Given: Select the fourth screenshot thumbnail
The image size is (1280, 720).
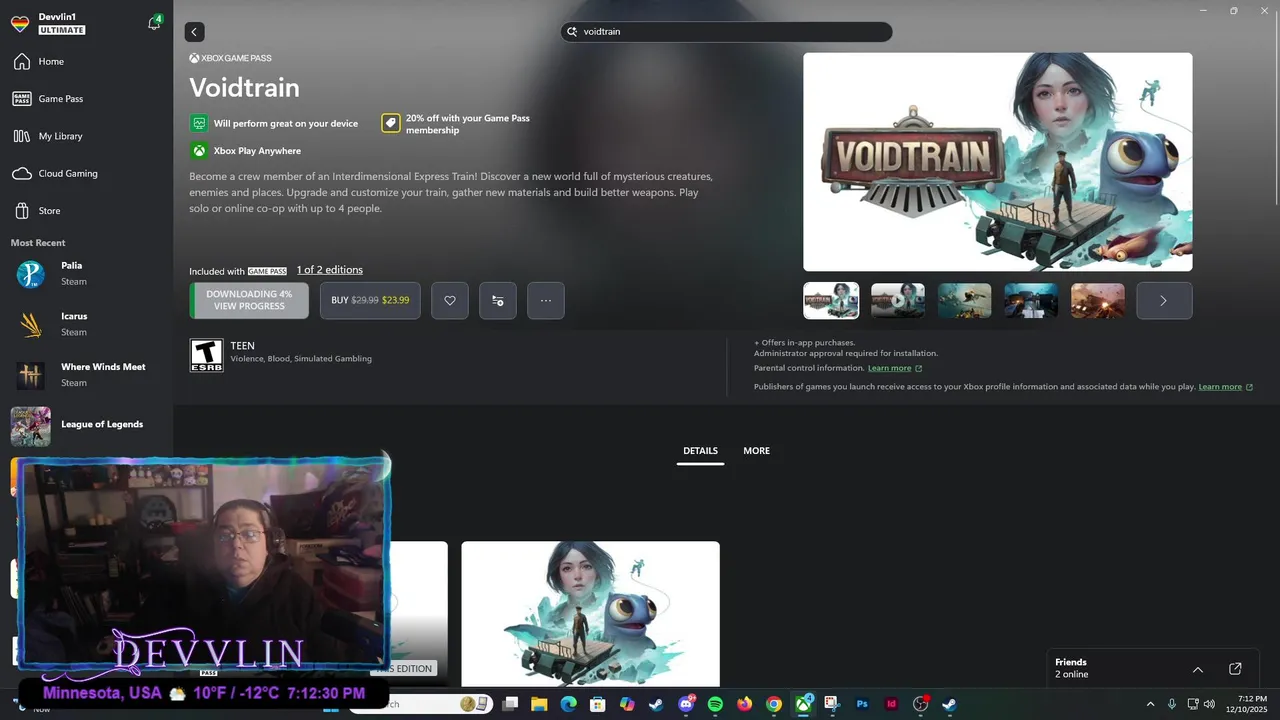Looking at the screenshot, I should 1031,301.
